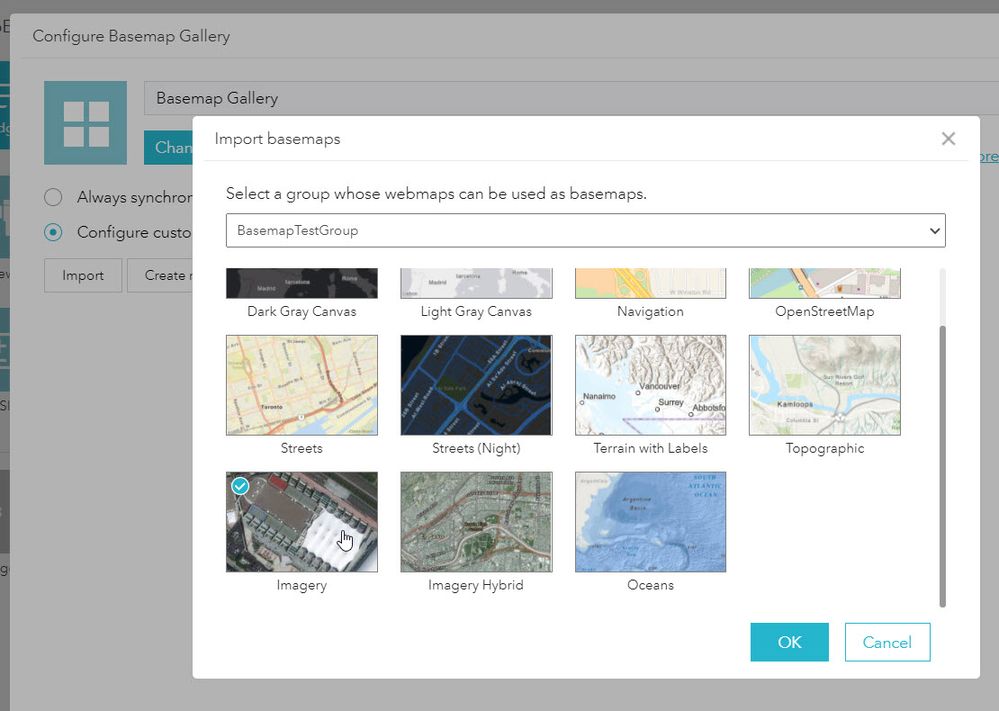
Task: Click the Dark Gray Canvas label
Action: (x=302, y=312)
